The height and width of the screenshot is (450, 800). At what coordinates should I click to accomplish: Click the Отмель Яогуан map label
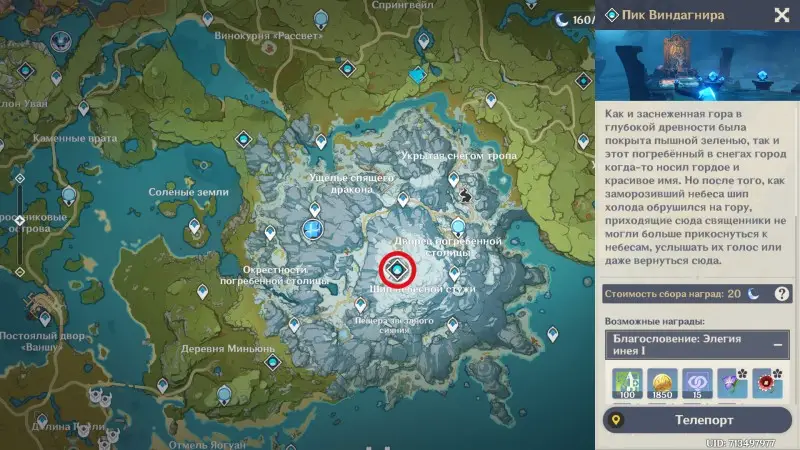[x=207, y=445]
